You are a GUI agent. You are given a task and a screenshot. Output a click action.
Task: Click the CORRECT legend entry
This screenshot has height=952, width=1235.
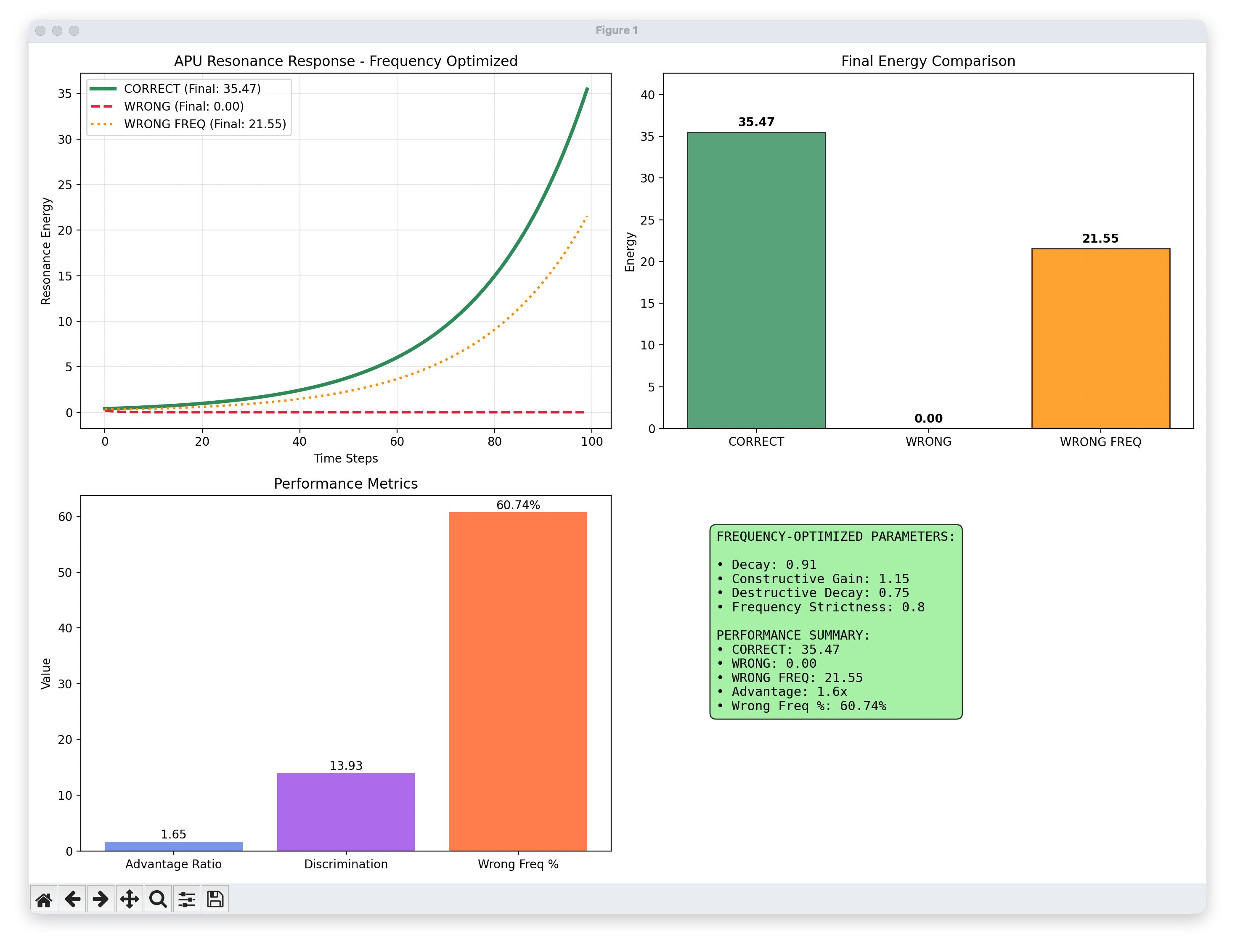[192, 89]
